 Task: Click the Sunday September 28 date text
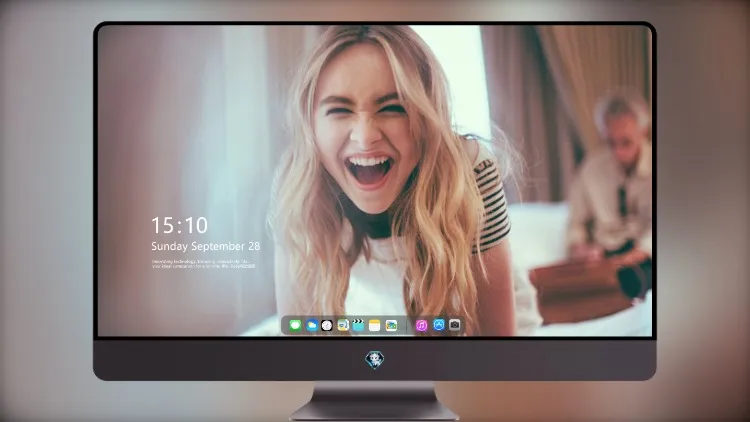pyautogui.click(x=206, y=246)
